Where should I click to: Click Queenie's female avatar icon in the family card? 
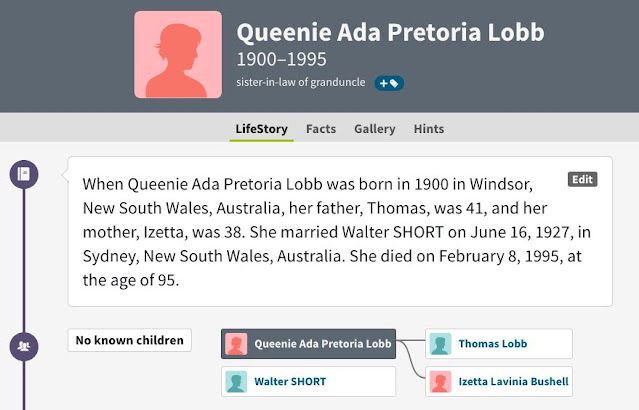tap(236, 344)
